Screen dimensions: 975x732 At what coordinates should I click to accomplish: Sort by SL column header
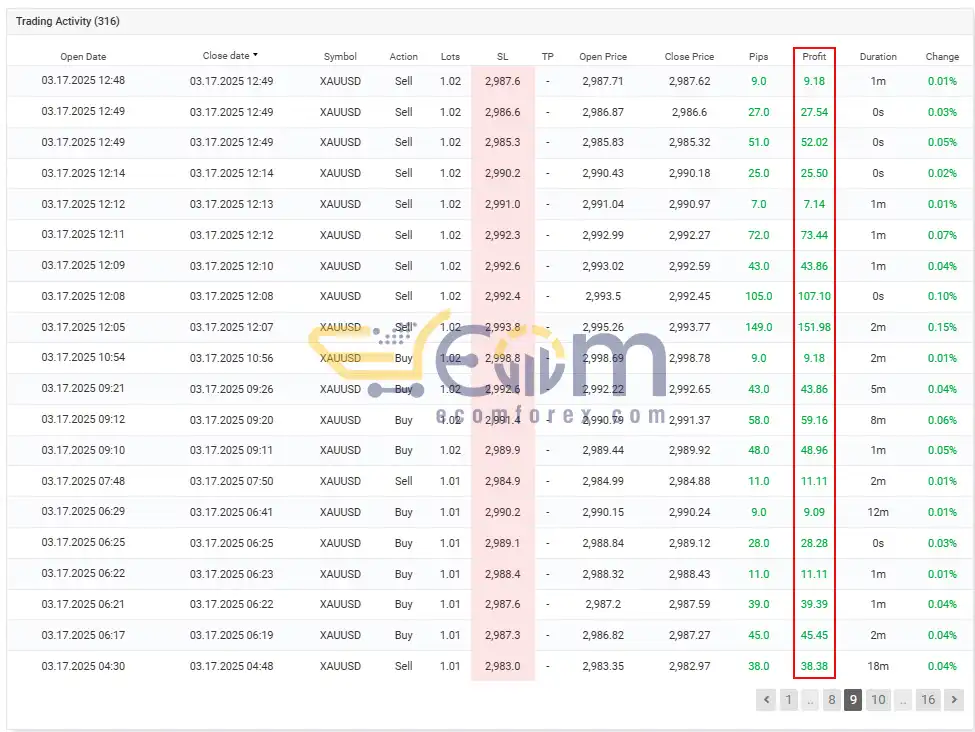[502, 57]
